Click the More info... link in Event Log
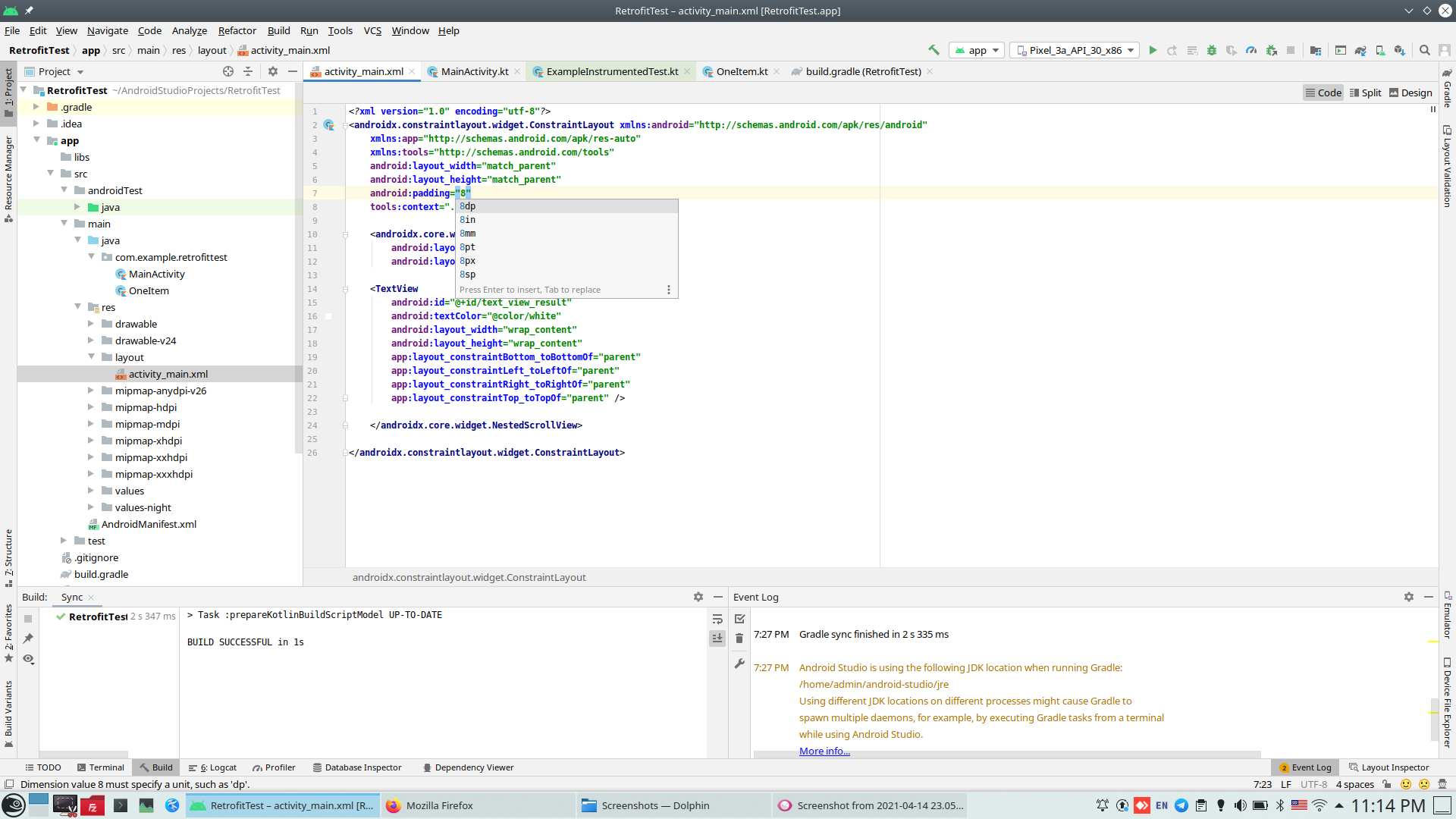Screen dimensions: 1456x819 pos(824,751)
